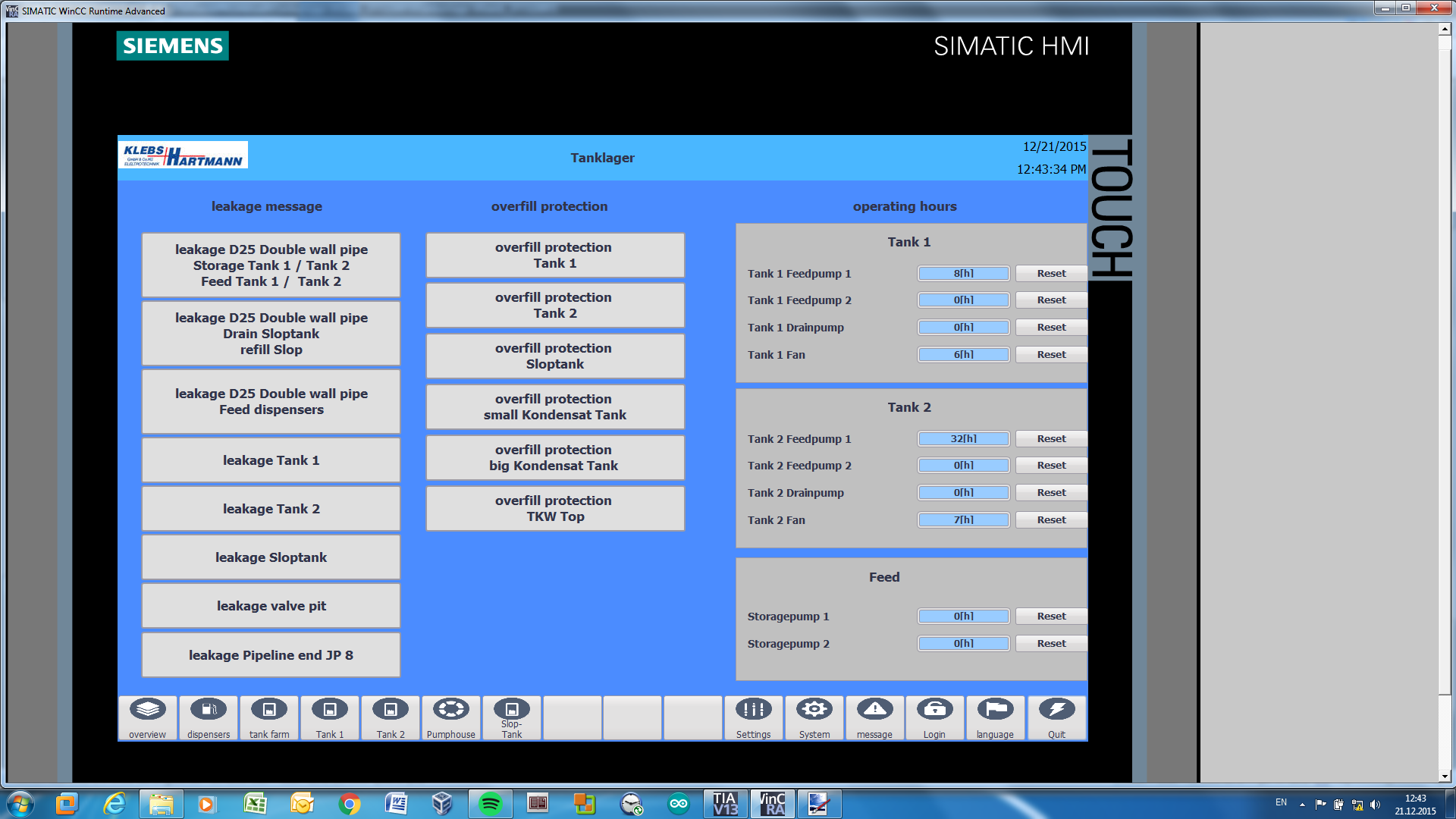The height and width of the screenshot is (819, 1456).
Task: Select Tank 2 Feedpump 1 hours field
Action: tap(963, 438)
